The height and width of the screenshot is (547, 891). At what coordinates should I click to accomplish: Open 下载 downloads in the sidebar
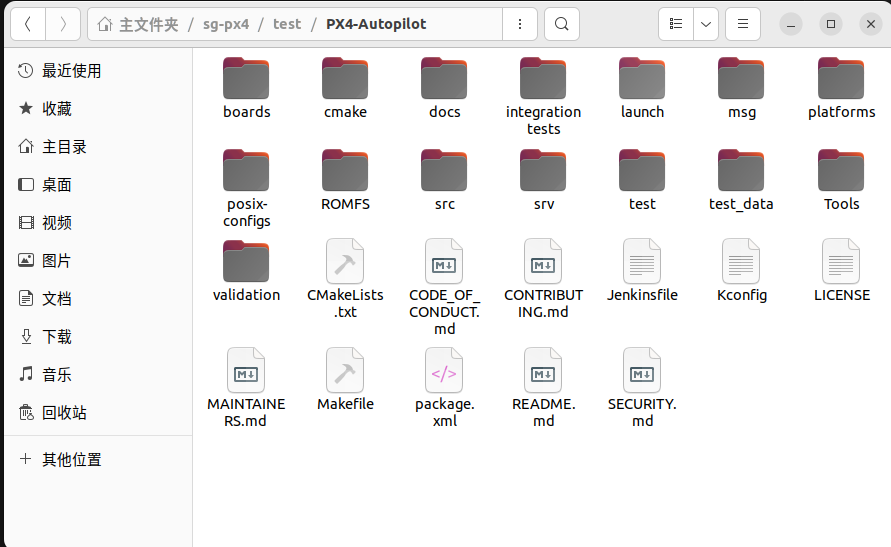(x=98, y=337)
